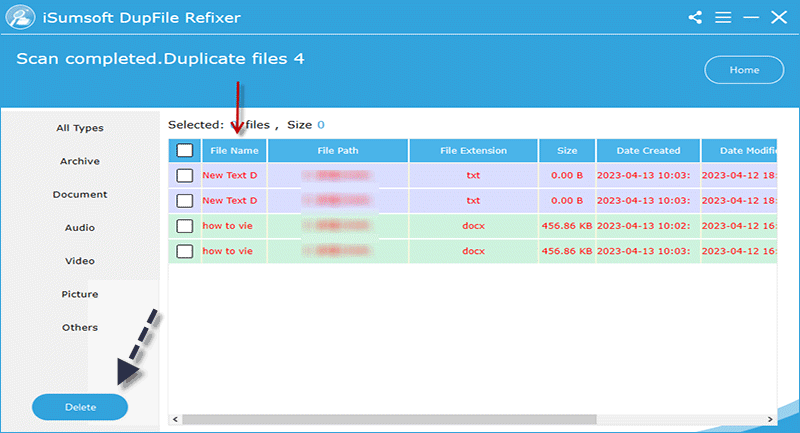Click 'docx' cell of the 10:02 row
The image size is (800, 433).
tap(473, 226)
